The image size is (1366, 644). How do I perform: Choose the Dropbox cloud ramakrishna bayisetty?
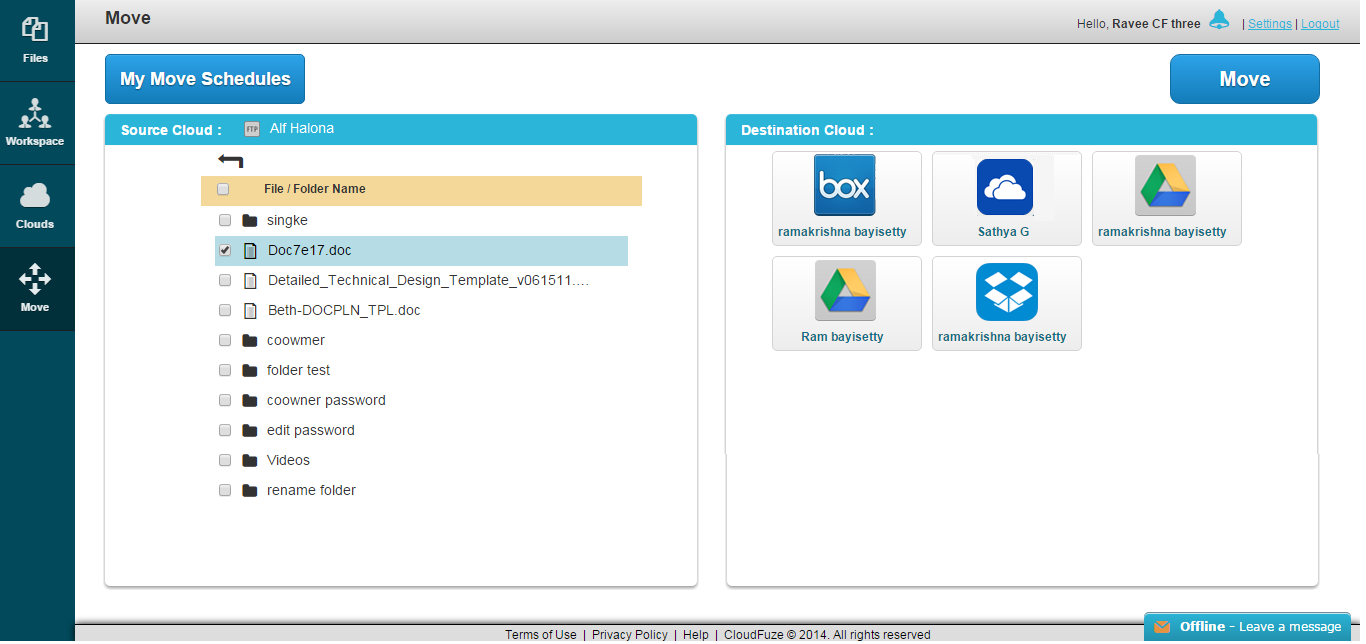[1006, 303]
